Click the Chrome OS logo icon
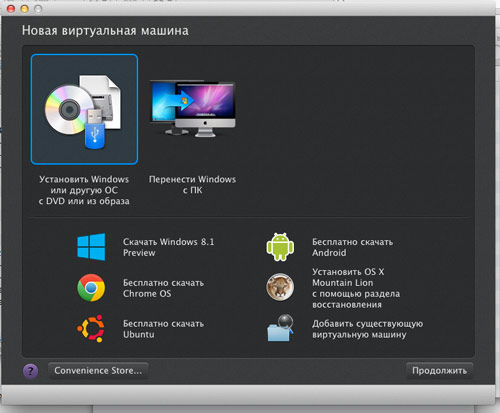The height and width of the screenshot is (413, 500). point(91,288)
